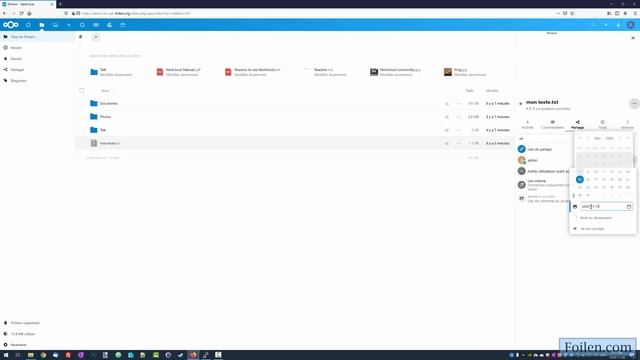The image size is (640, 360).
Task: Toggle favorite star for mon texte.txt
Action: [x=520, y=104]
